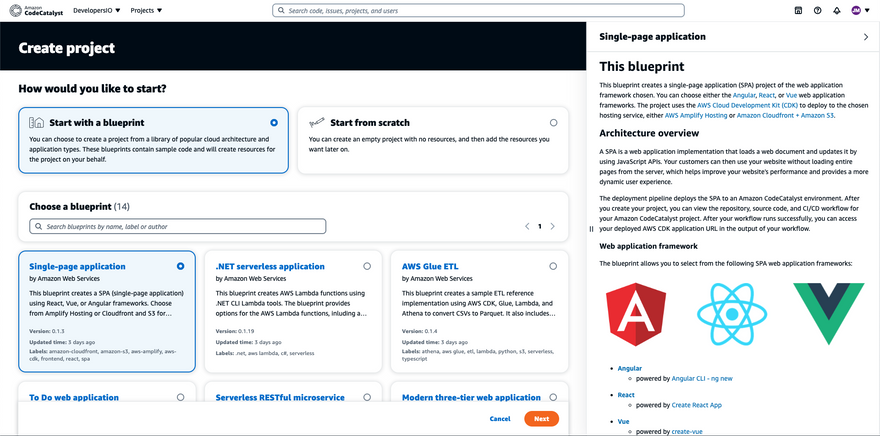Click the side panel resize handle
880x436 pixels.
click(x=591, y=229)
